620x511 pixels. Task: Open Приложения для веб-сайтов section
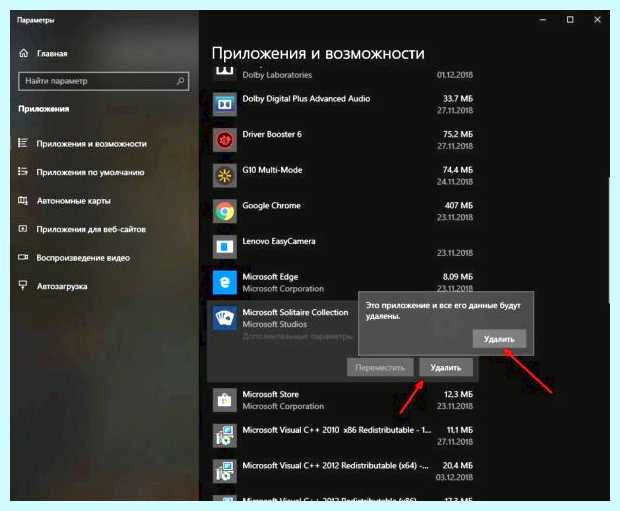(91, 229)
